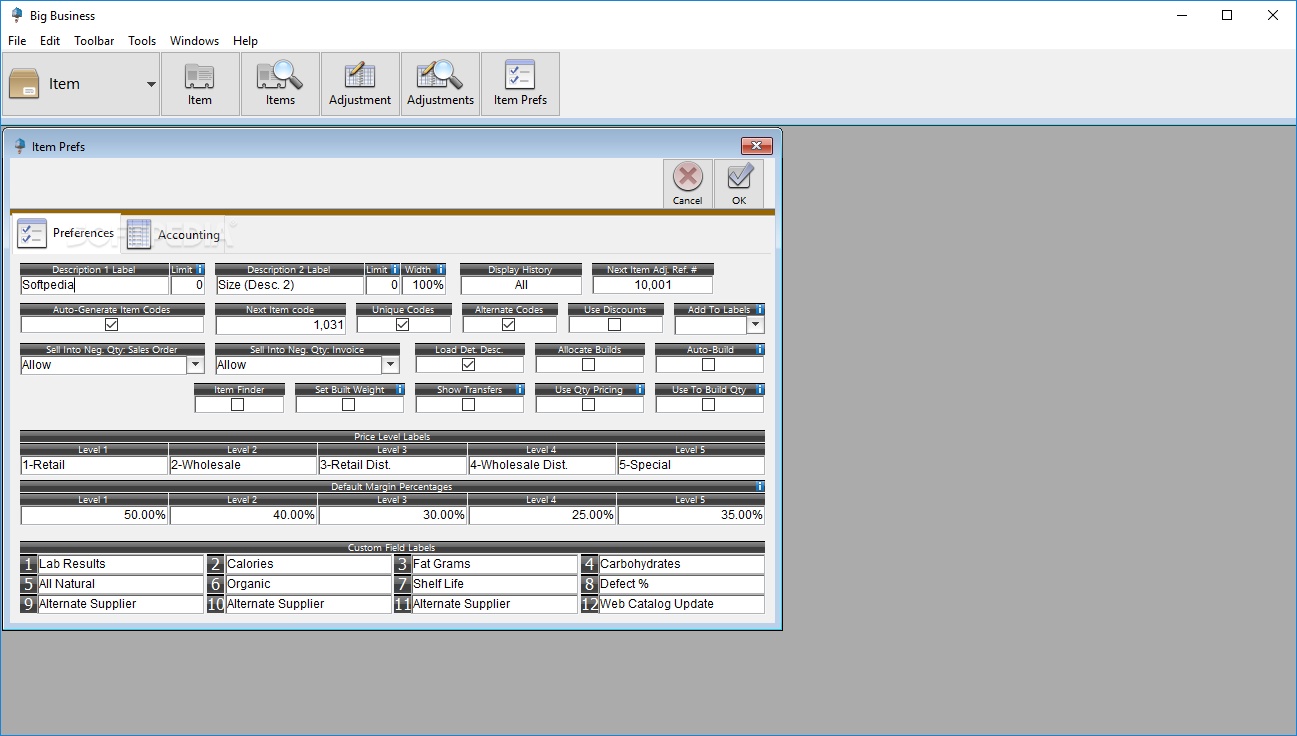Switch to the Accounting tab

(x=174, y=235)
